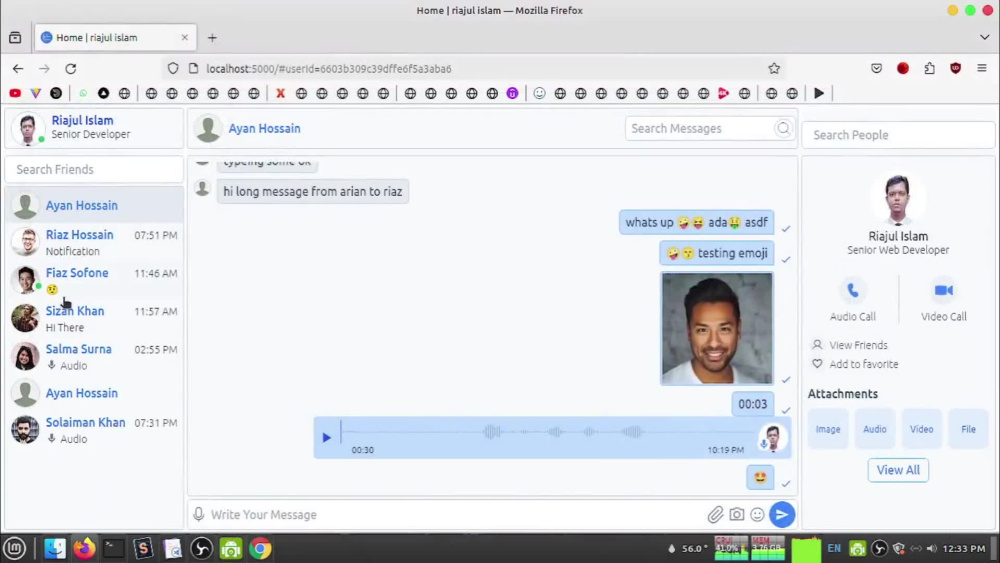Image resolution: width=1000 pixels, height=563 pixels.
Task: Click the clock showing 12:33 PM
Action: [964, 548]
